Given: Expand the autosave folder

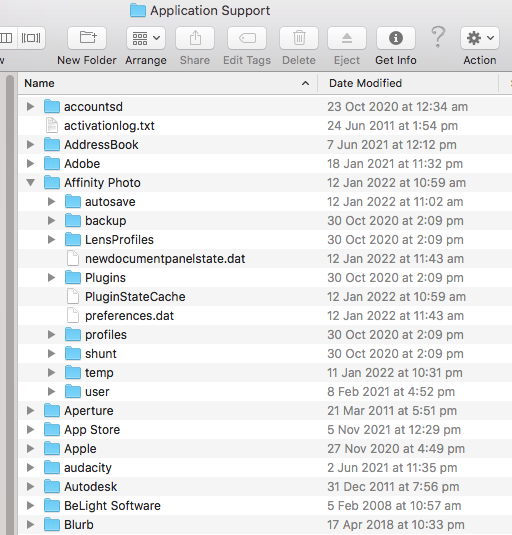Looking at the screenshot, I should 52,202.
